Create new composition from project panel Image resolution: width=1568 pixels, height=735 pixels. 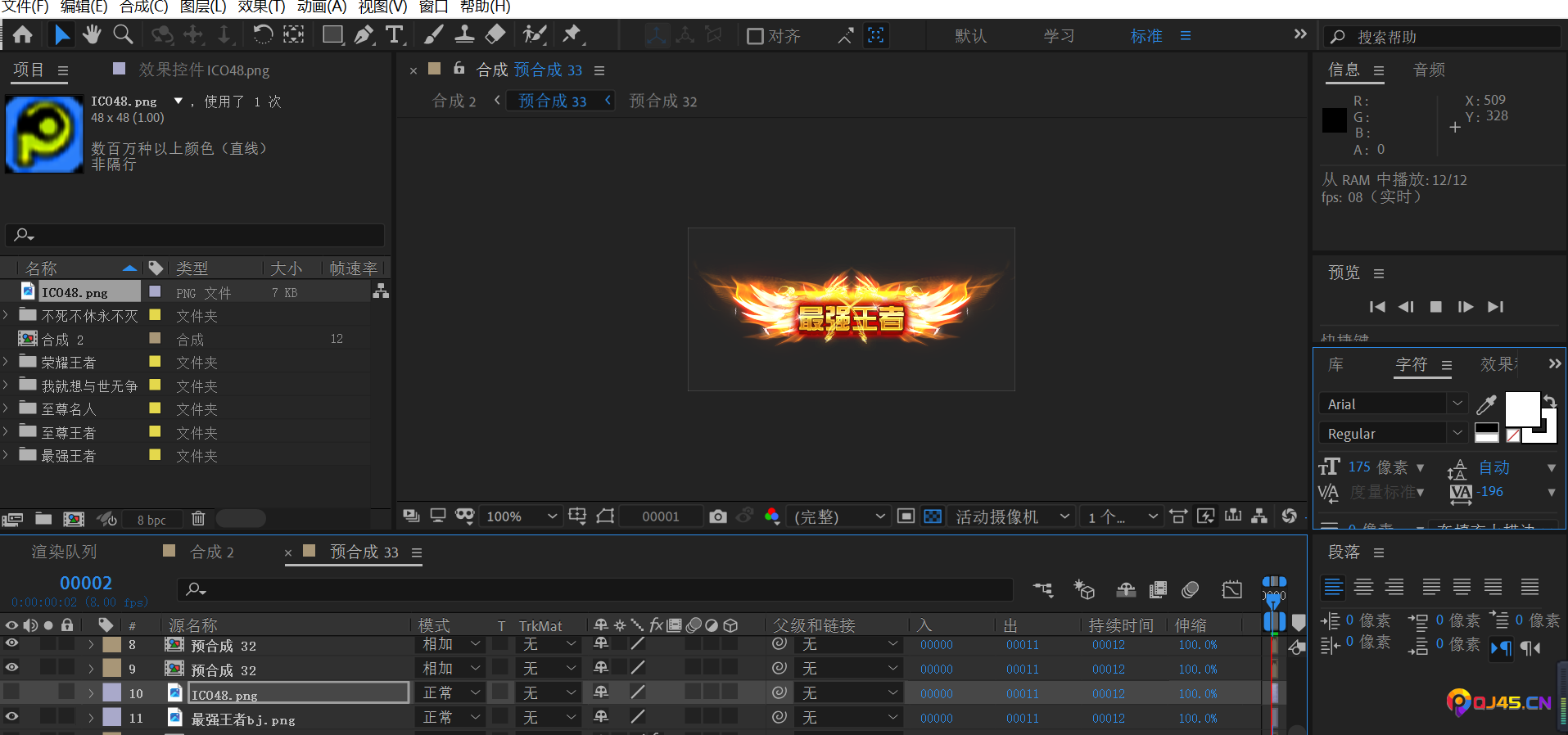(74, 519)
